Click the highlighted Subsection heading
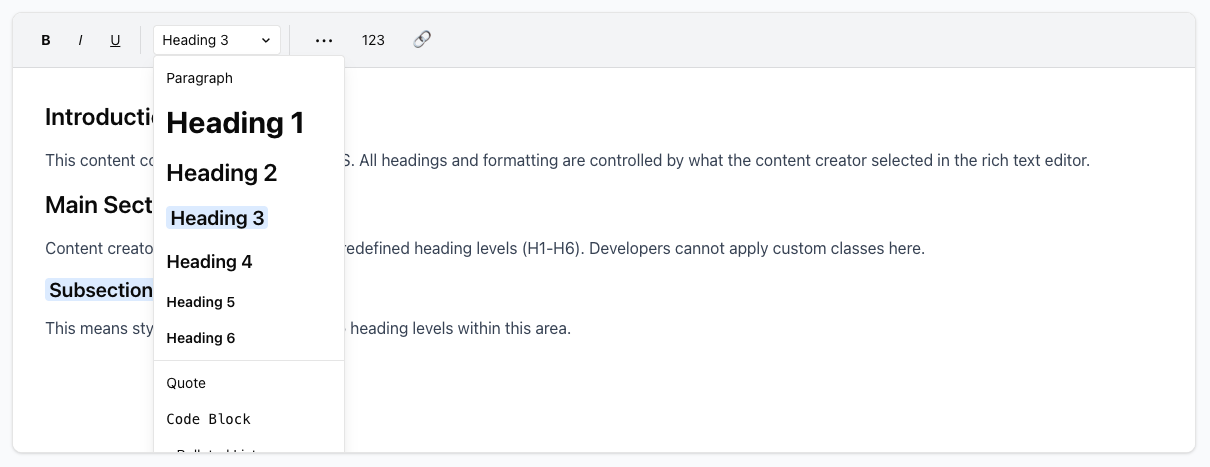The height and width of the screenshot is (467, 1210). pos(99,290)
